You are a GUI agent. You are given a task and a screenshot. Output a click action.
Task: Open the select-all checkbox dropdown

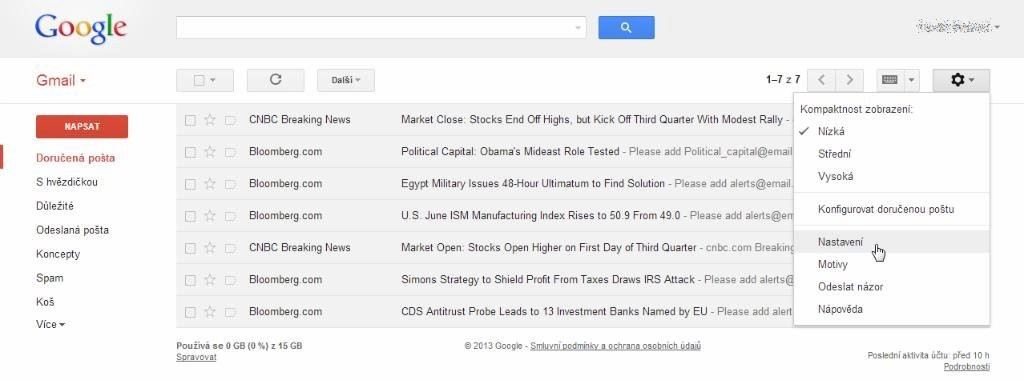click(205, 80)
